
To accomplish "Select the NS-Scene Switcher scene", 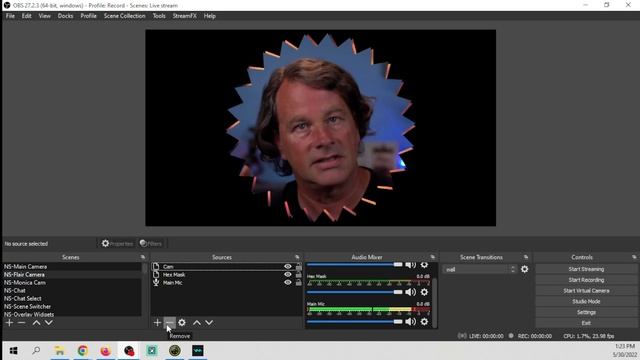I will tap(72, 307).
